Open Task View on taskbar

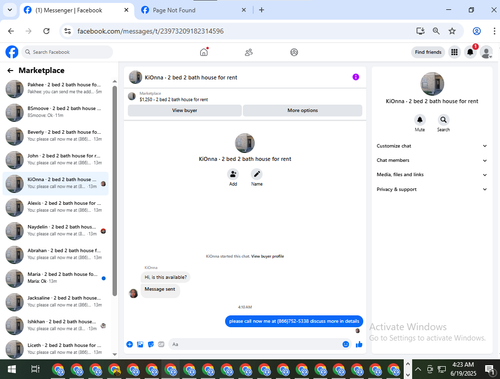[35, 369]
